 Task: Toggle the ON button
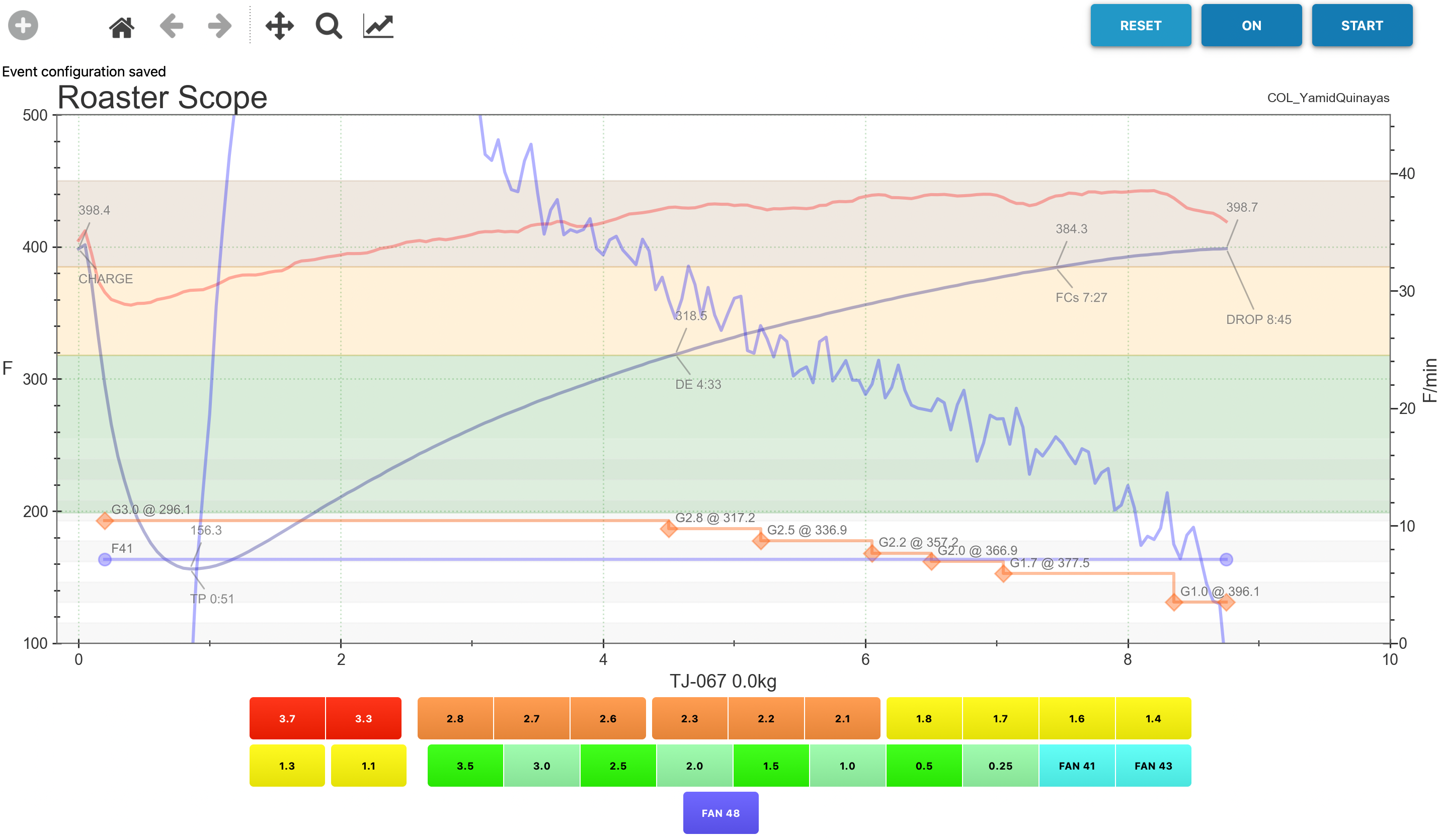click(1251, 26)
